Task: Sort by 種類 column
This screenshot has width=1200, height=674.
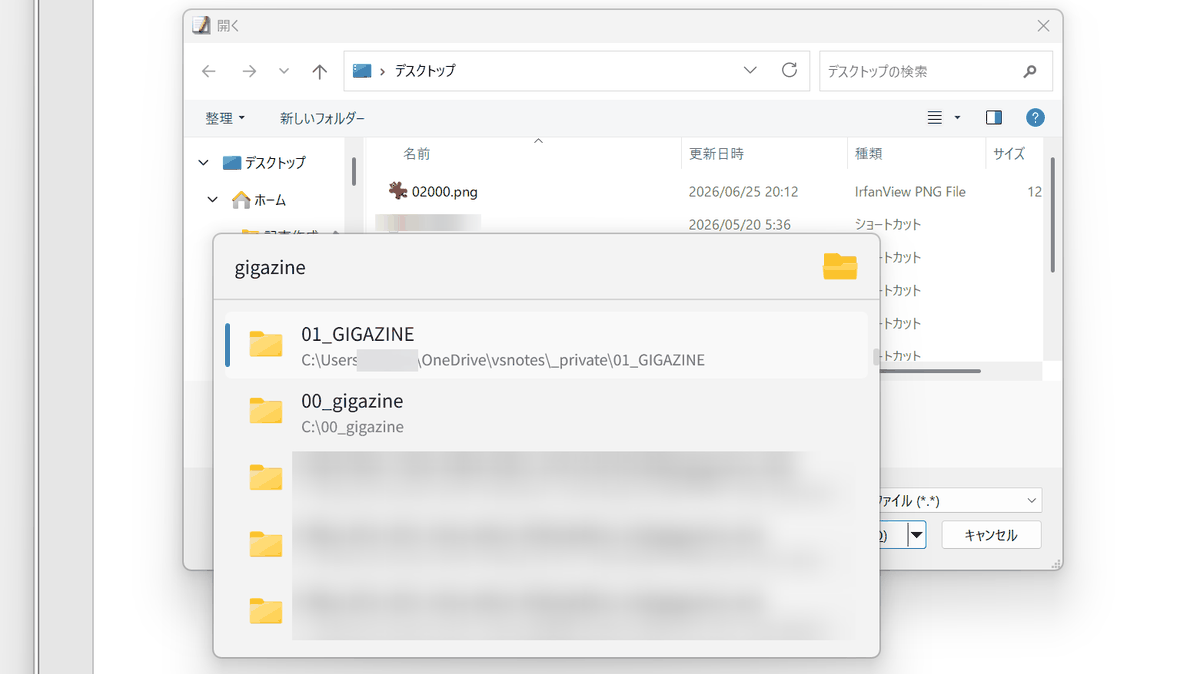Action: pyautogui.click(x=868, y=154)
